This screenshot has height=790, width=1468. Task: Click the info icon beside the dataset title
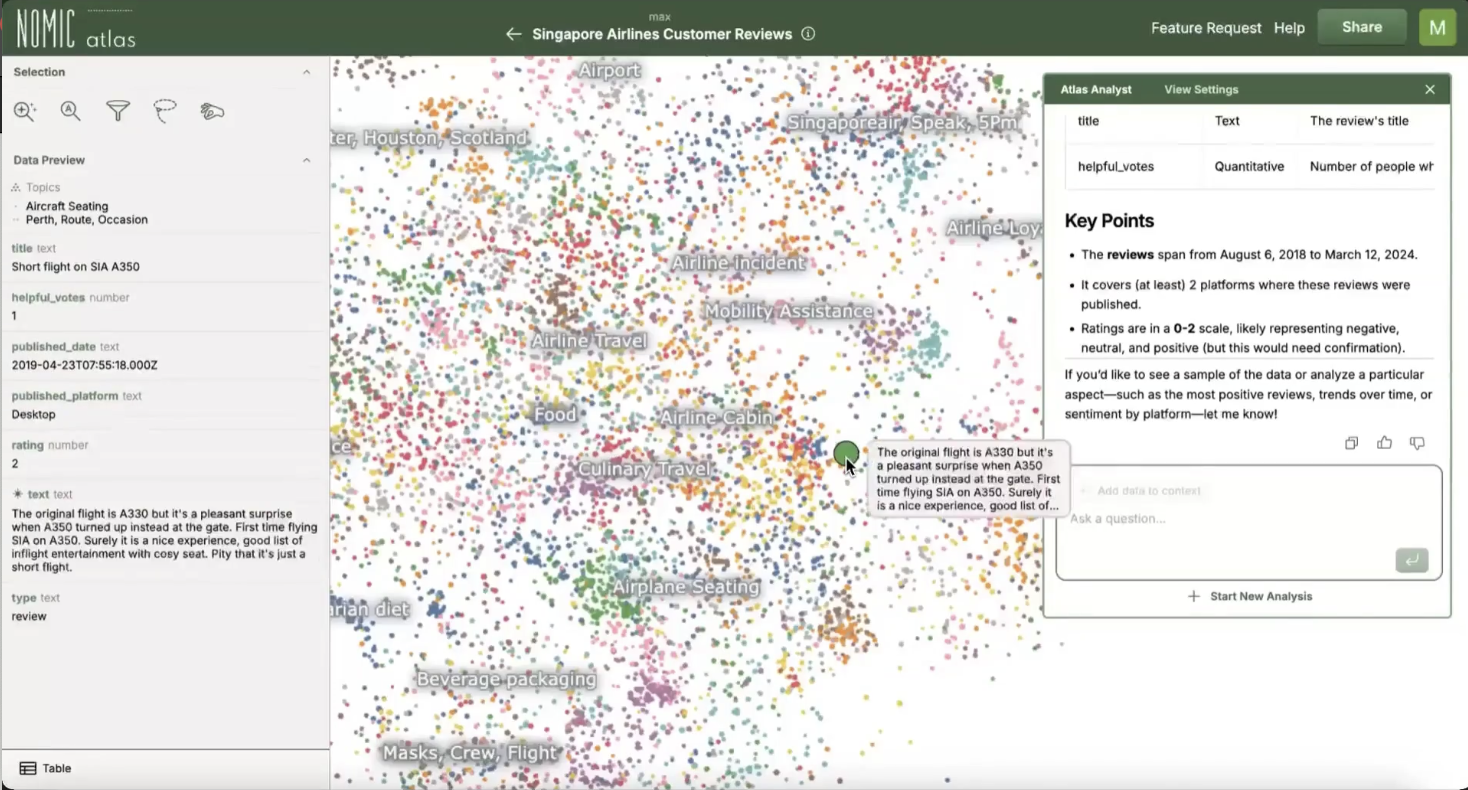click(808, 34)
